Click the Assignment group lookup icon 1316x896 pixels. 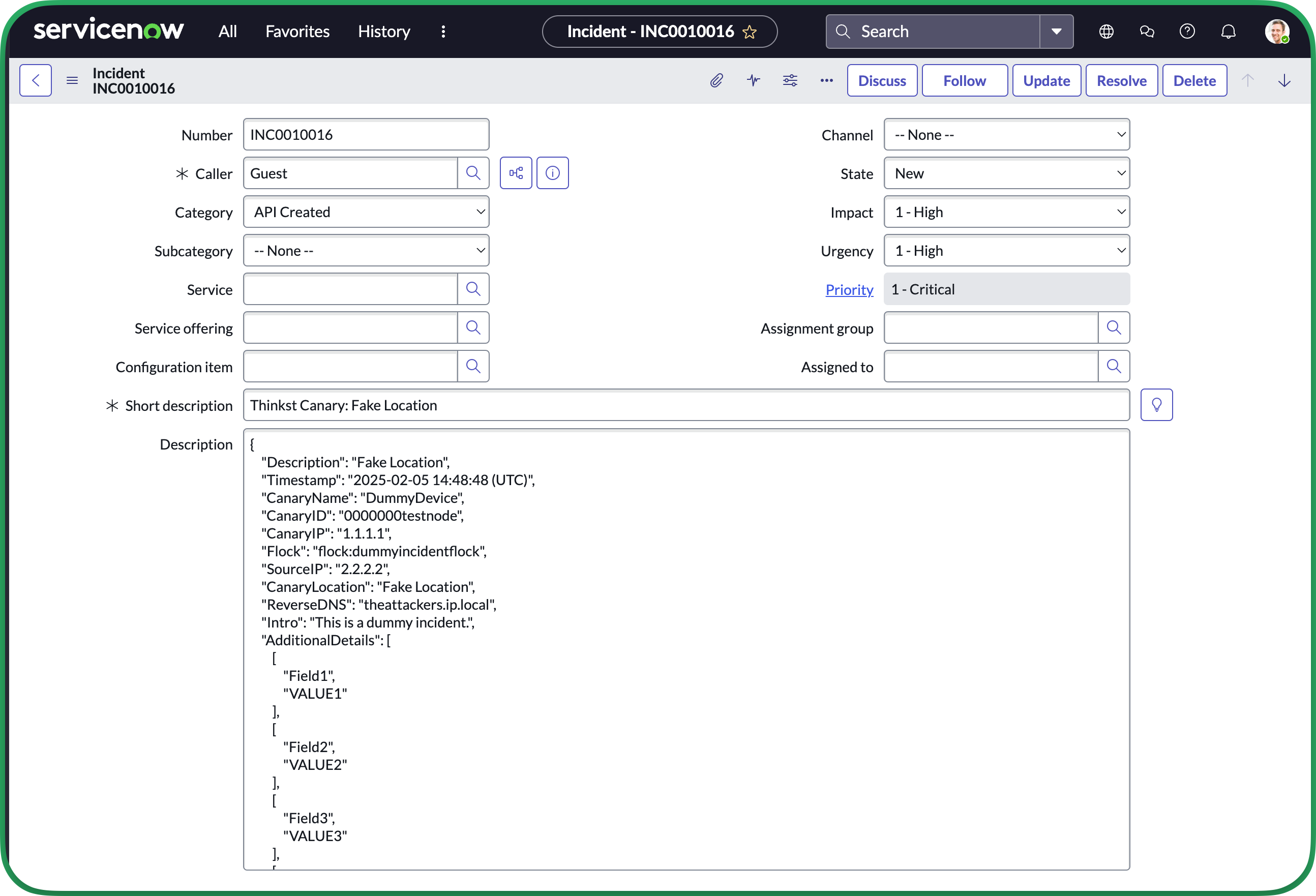[1114, 328]
